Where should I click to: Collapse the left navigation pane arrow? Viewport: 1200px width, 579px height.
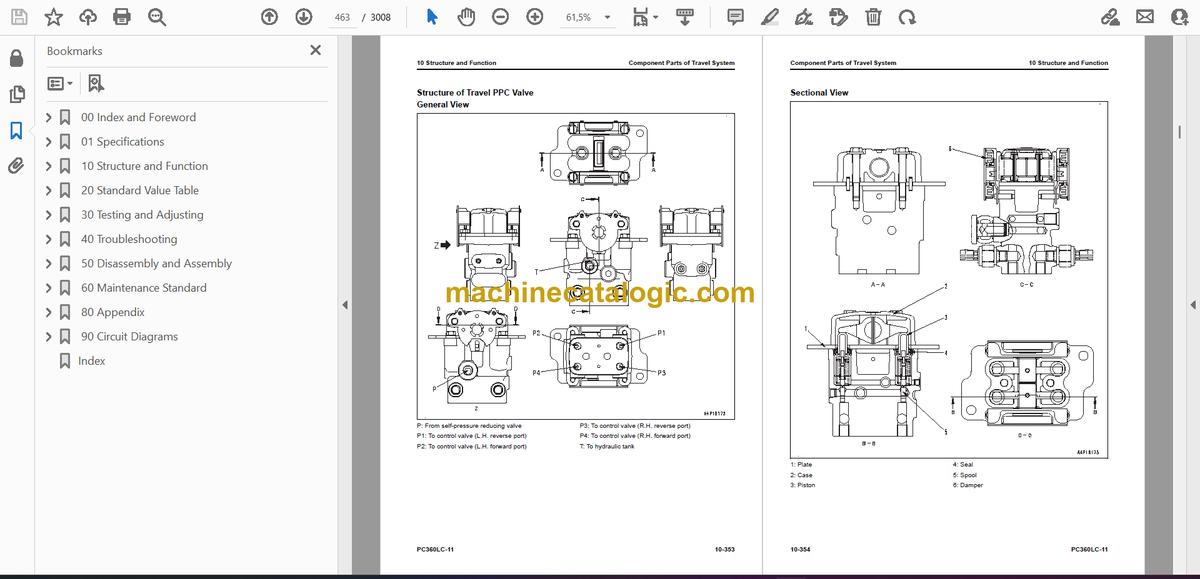coord(344,305)
